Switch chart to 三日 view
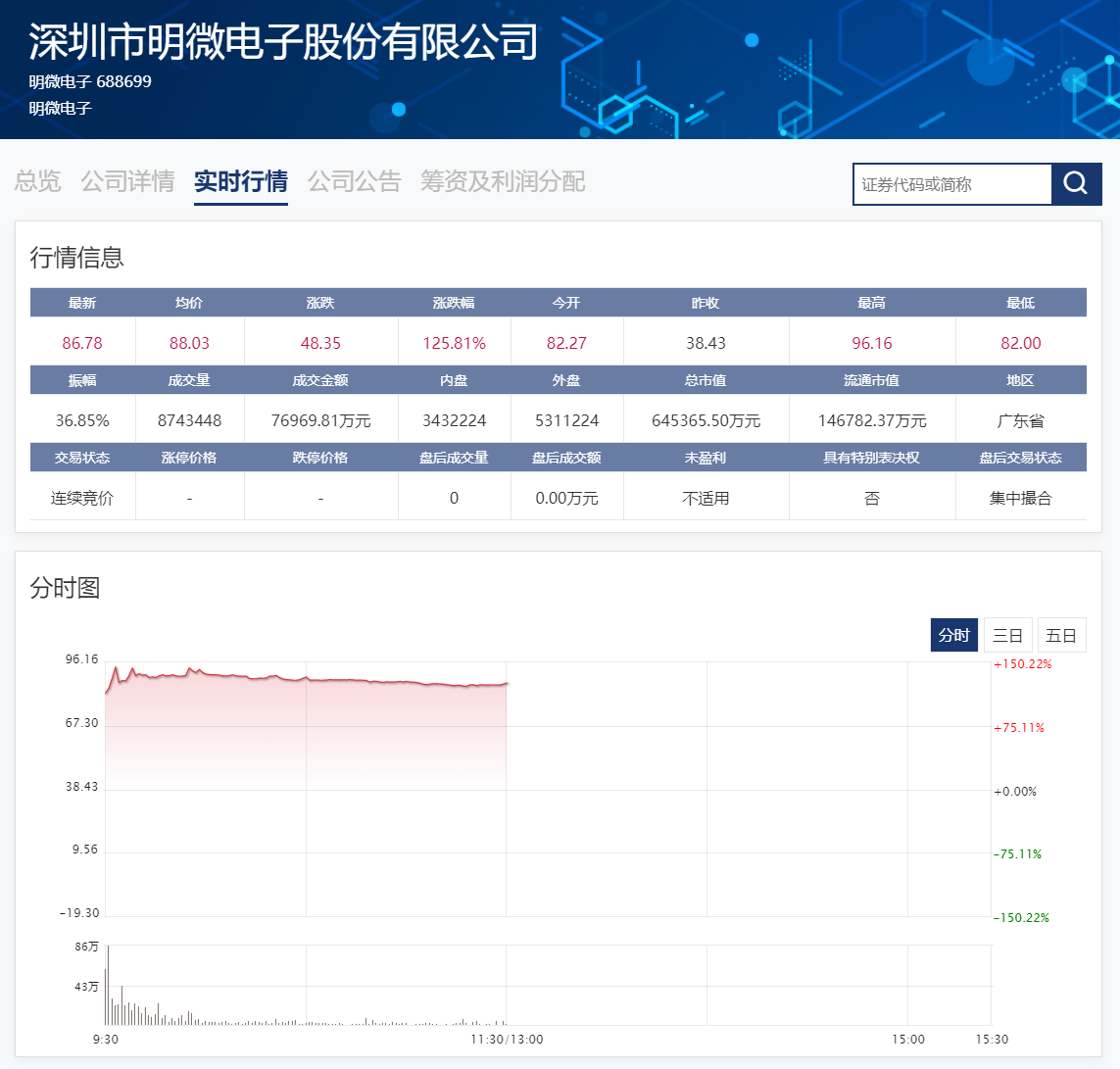The image size is (1120, 1069). [x=1008, y=635]
